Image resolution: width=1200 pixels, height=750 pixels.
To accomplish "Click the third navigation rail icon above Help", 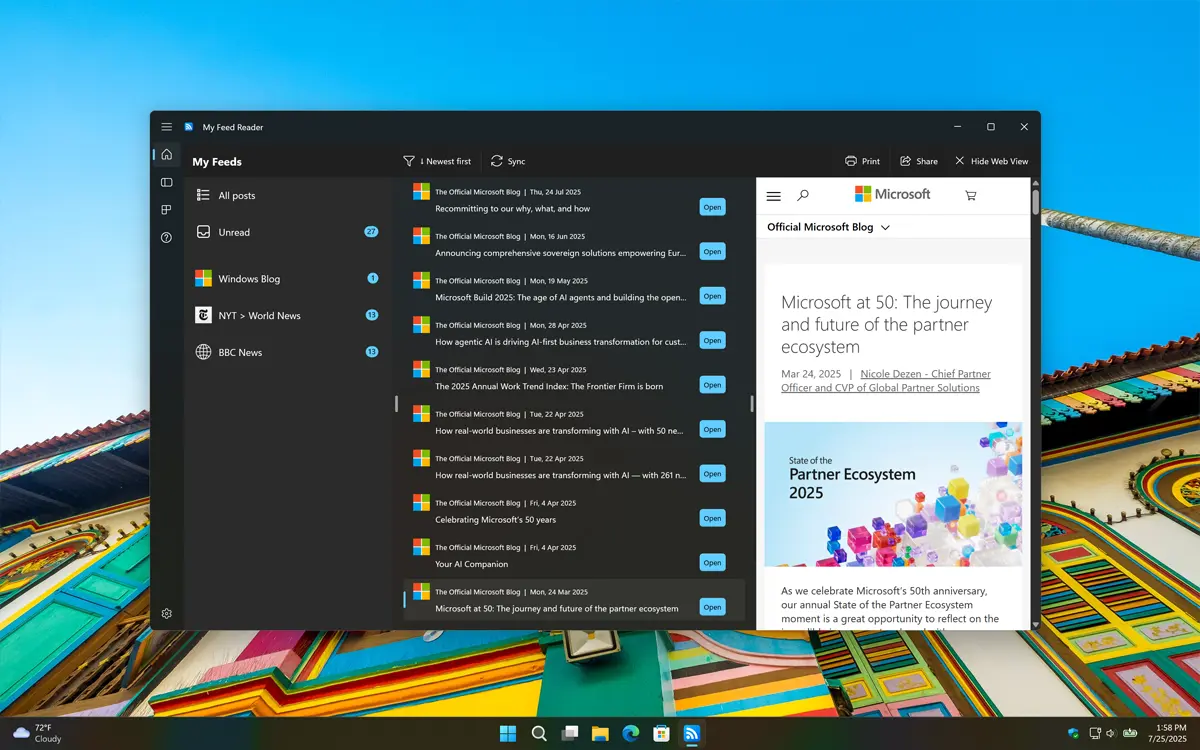I will (x=167, y=210).
